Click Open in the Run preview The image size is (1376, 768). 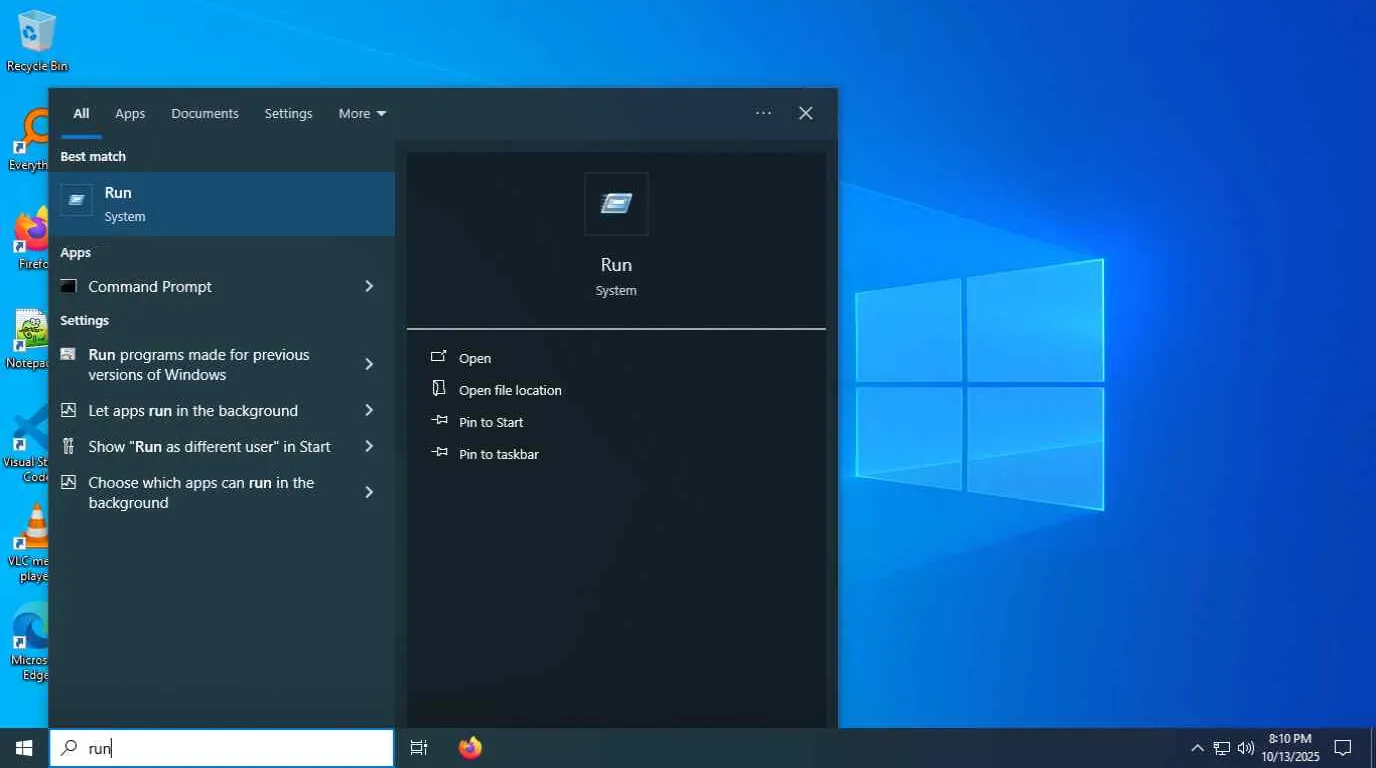point(475,358)
